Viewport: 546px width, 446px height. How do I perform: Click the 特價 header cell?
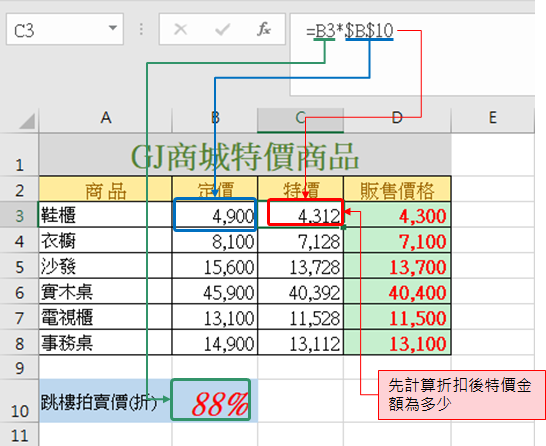(x=301, y=189)
